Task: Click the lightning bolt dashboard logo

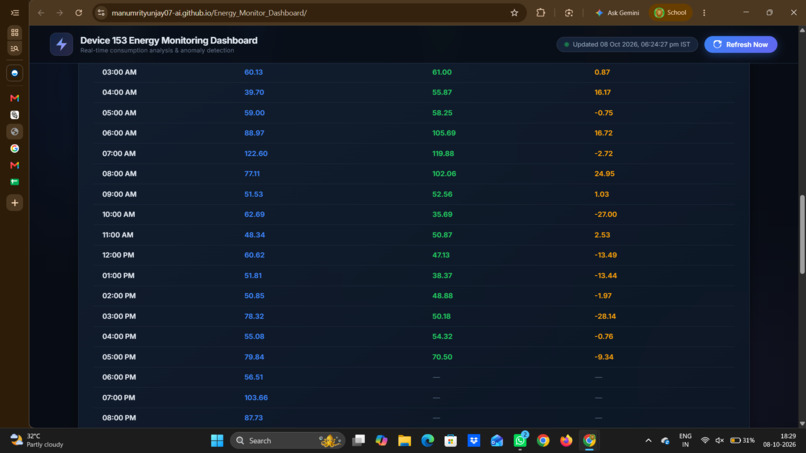Action: tap(61, 44)
